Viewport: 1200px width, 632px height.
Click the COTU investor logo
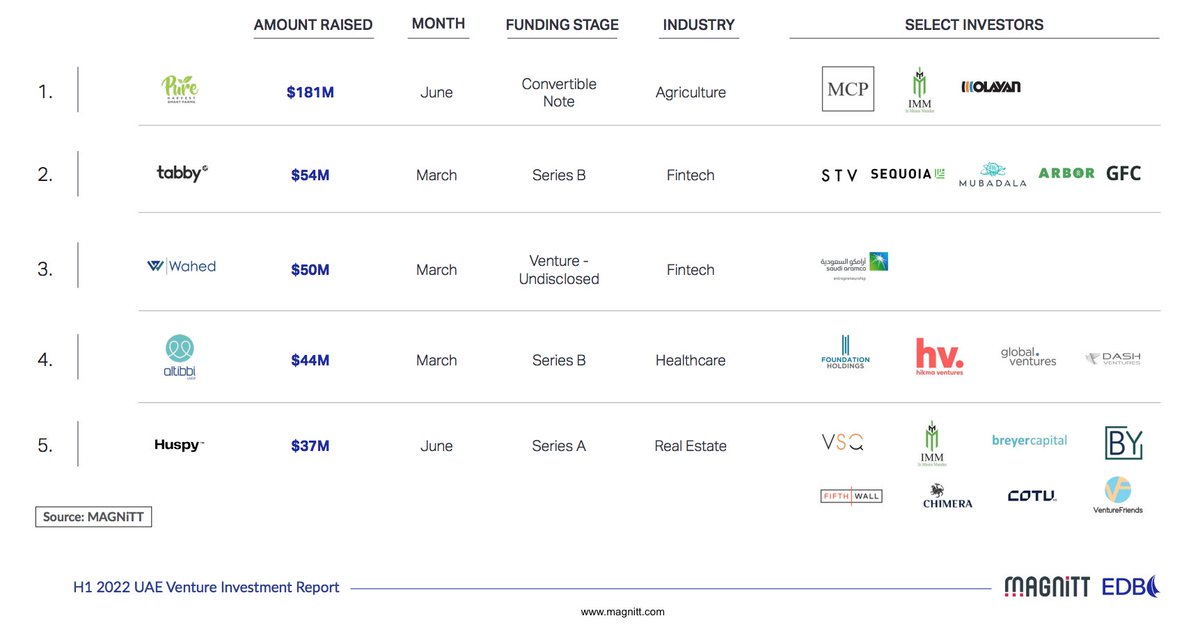point(1031,495)
